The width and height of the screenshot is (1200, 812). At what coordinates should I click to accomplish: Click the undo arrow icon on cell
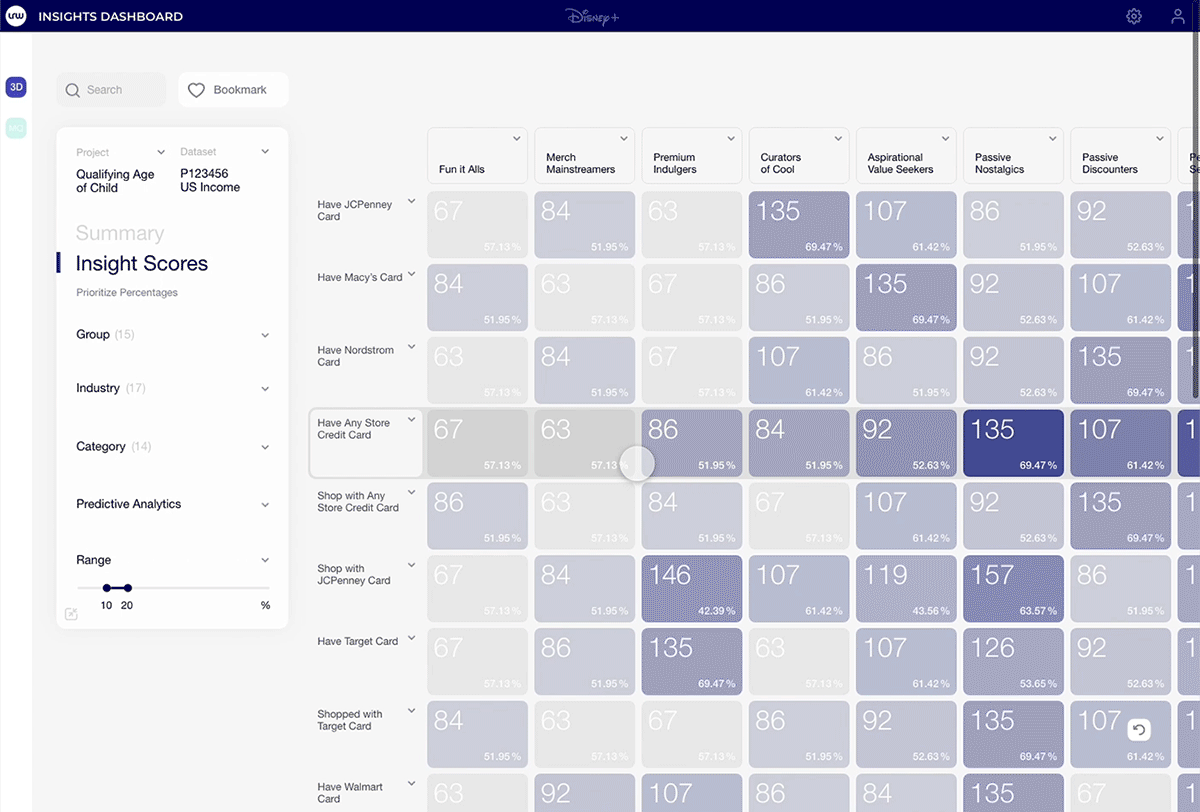point(1138,730)
